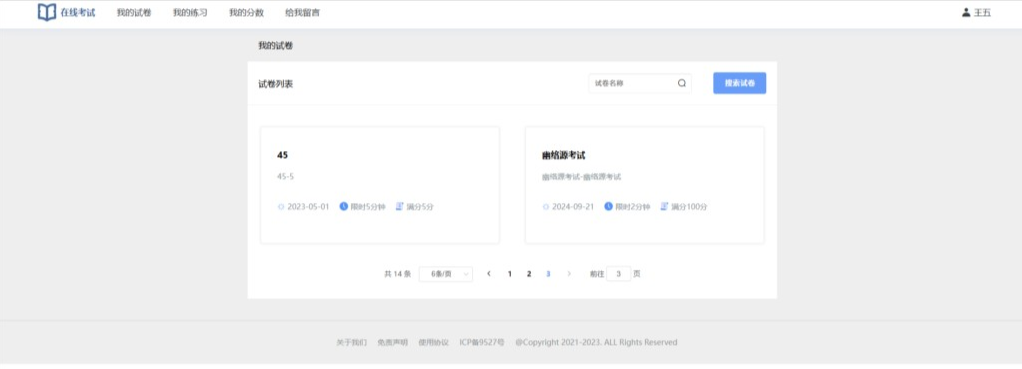Open 我的练习 in the top navigation
The image size is (1022, 369).
190,12
